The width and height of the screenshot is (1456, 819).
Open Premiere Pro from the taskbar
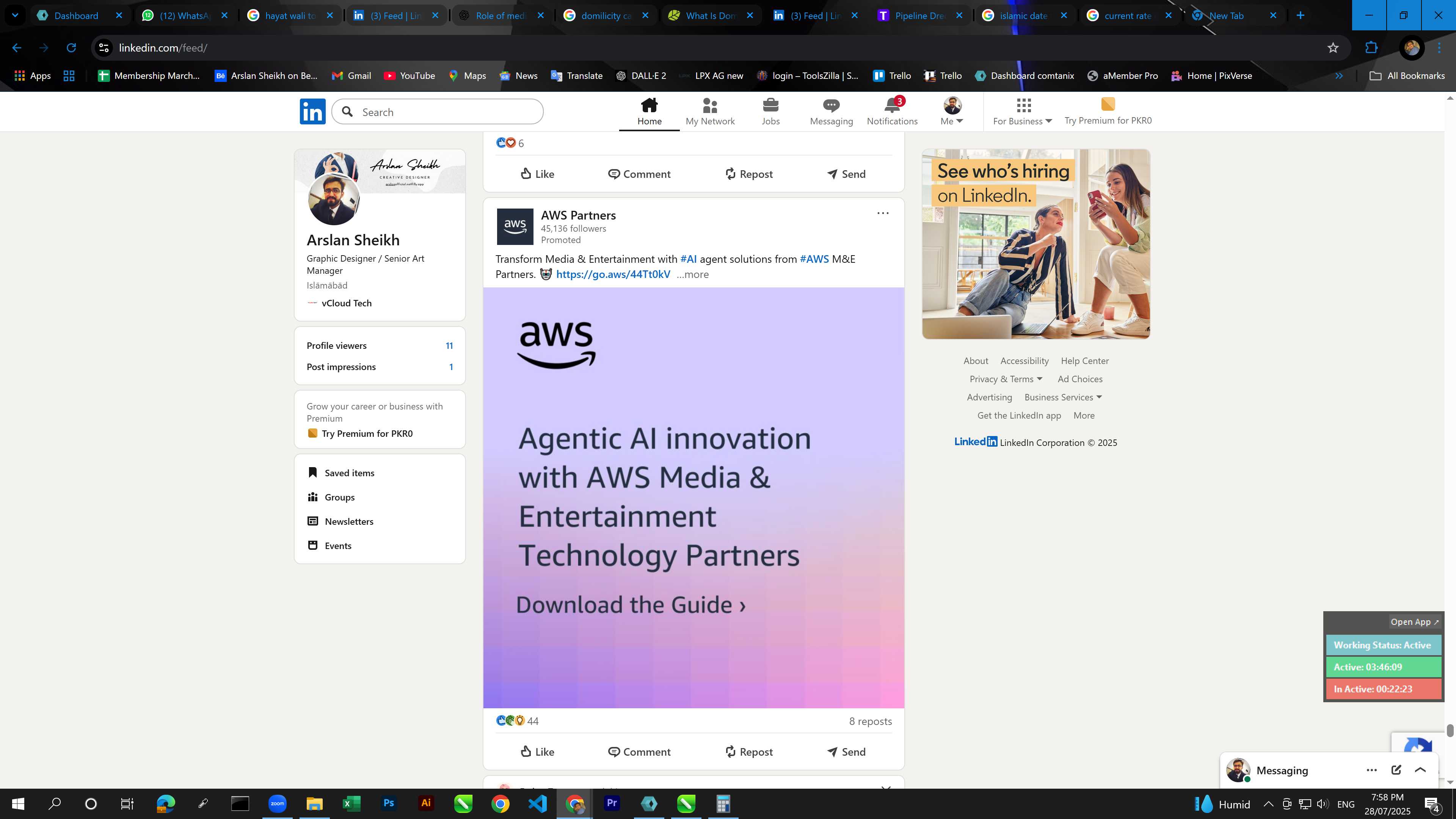(612, 803)
